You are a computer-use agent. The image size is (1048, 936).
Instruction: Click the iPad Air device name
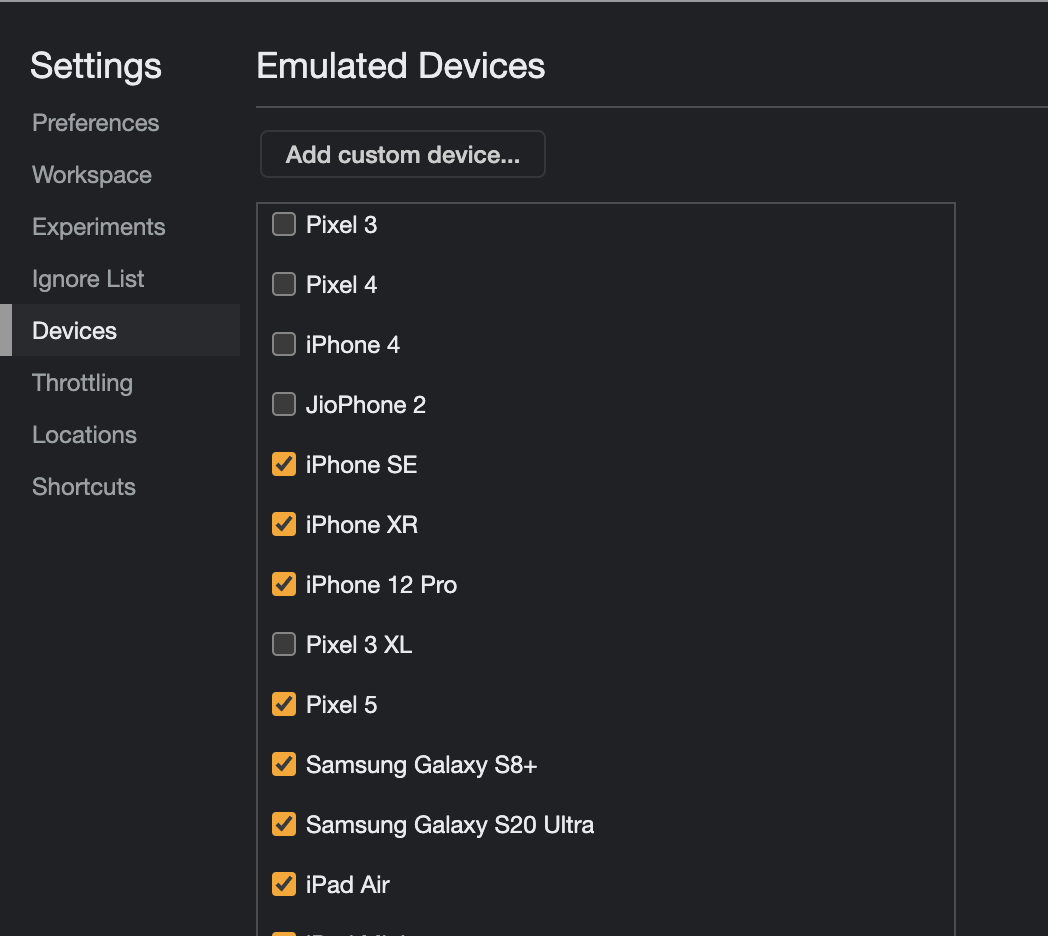pos(348,885)
